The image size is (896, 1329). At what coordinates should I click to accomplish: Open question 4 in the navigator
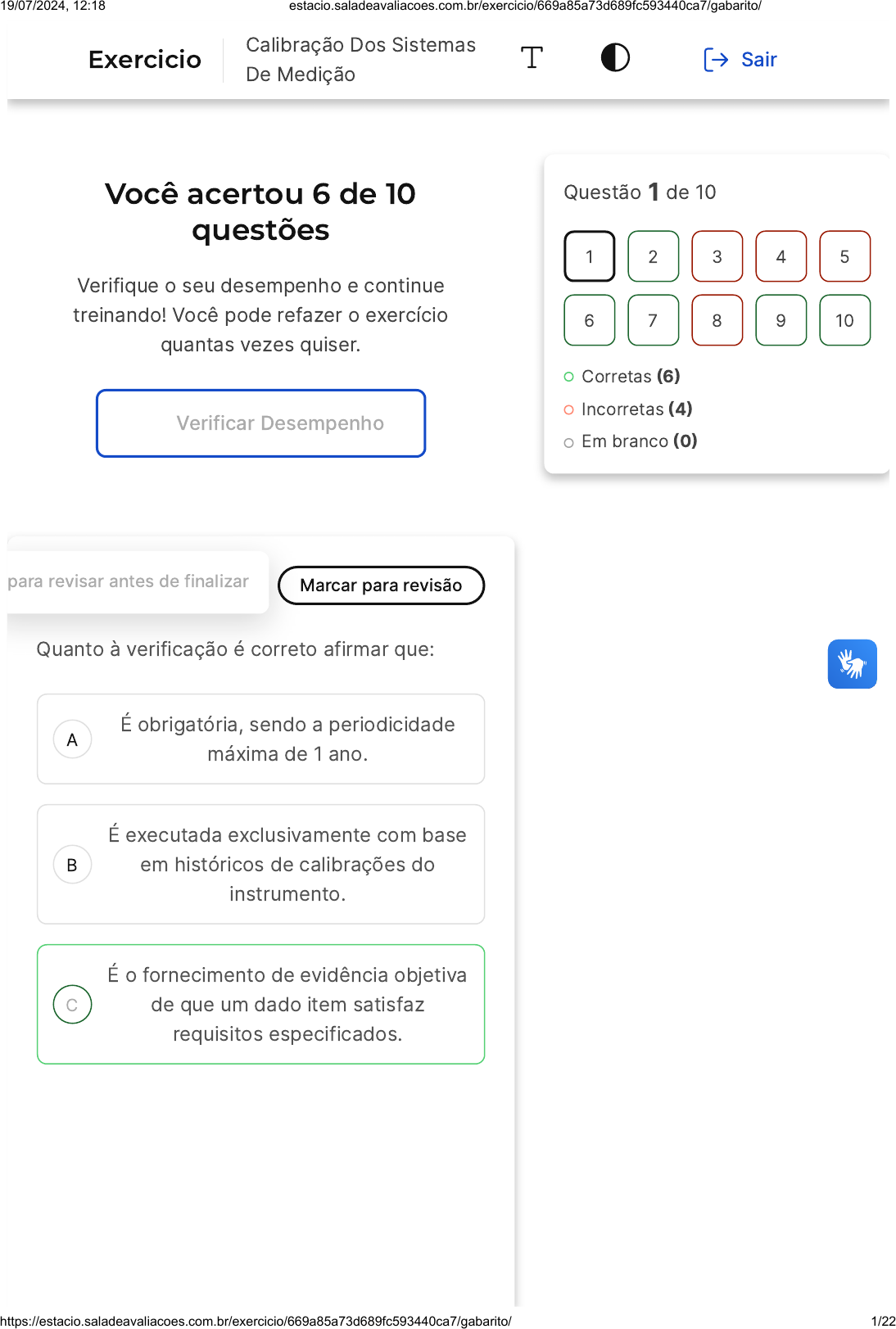(x=781, y=257)
